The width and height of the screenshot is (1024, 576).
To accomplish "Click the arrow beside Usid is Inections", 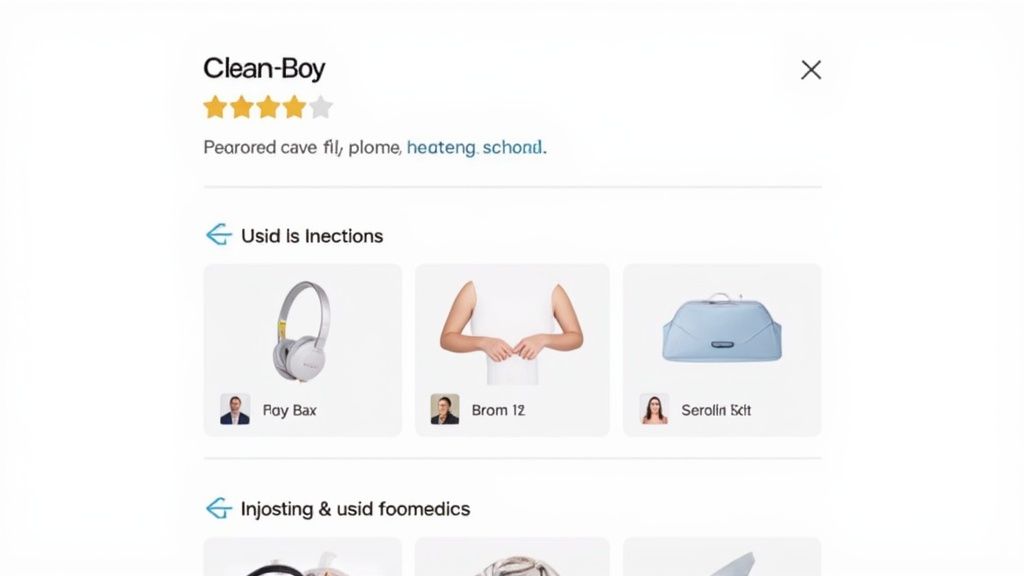I will click(219, 234).
